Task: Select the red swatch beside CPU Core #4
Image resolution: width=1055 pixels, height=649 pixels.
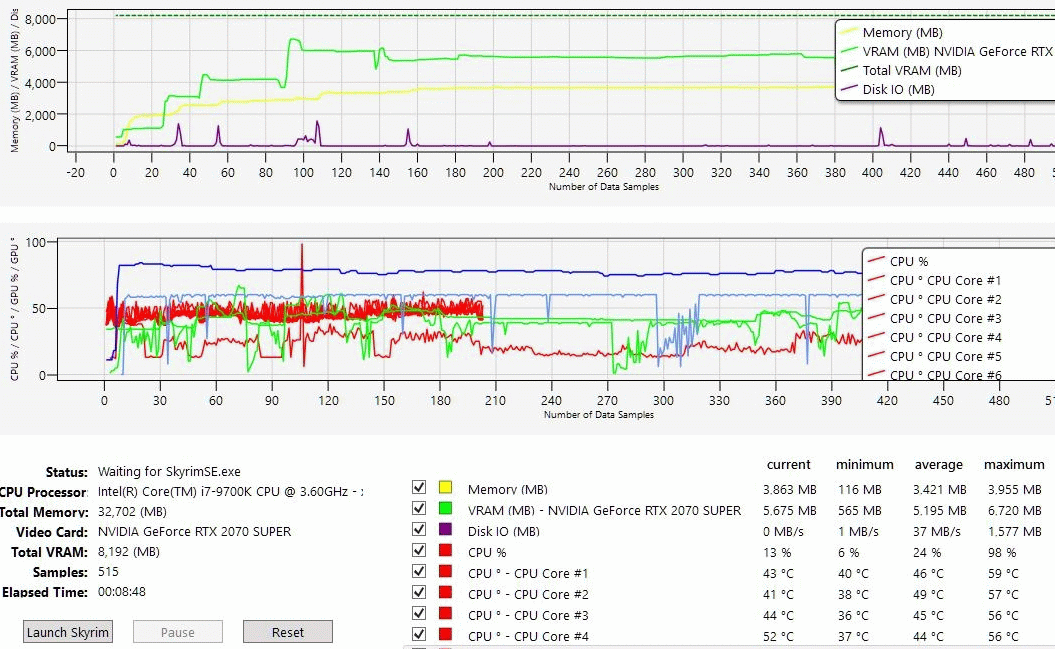Action: (x=446, y=635)
